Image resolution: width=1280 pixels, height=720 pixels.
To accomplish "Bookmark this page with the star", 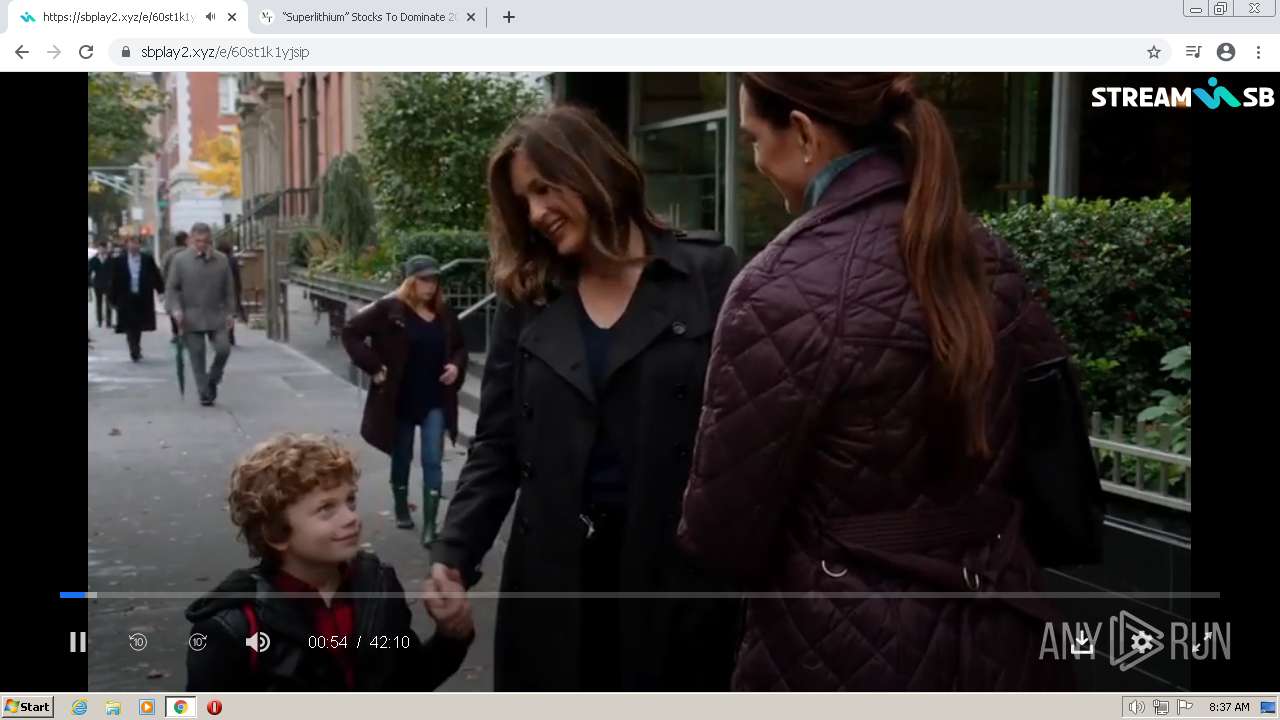I will click(1154, 52).
